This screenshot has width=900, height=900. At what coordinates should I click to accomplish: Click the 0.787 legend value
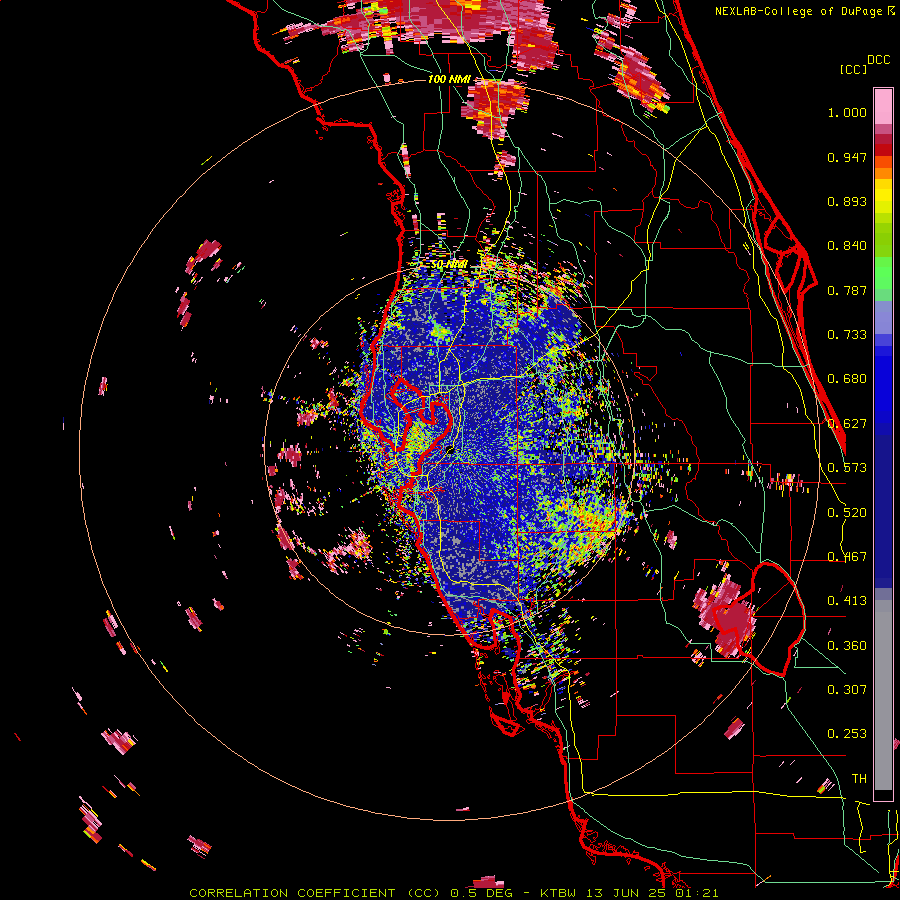pyautogui.click(x=847, y=290)
